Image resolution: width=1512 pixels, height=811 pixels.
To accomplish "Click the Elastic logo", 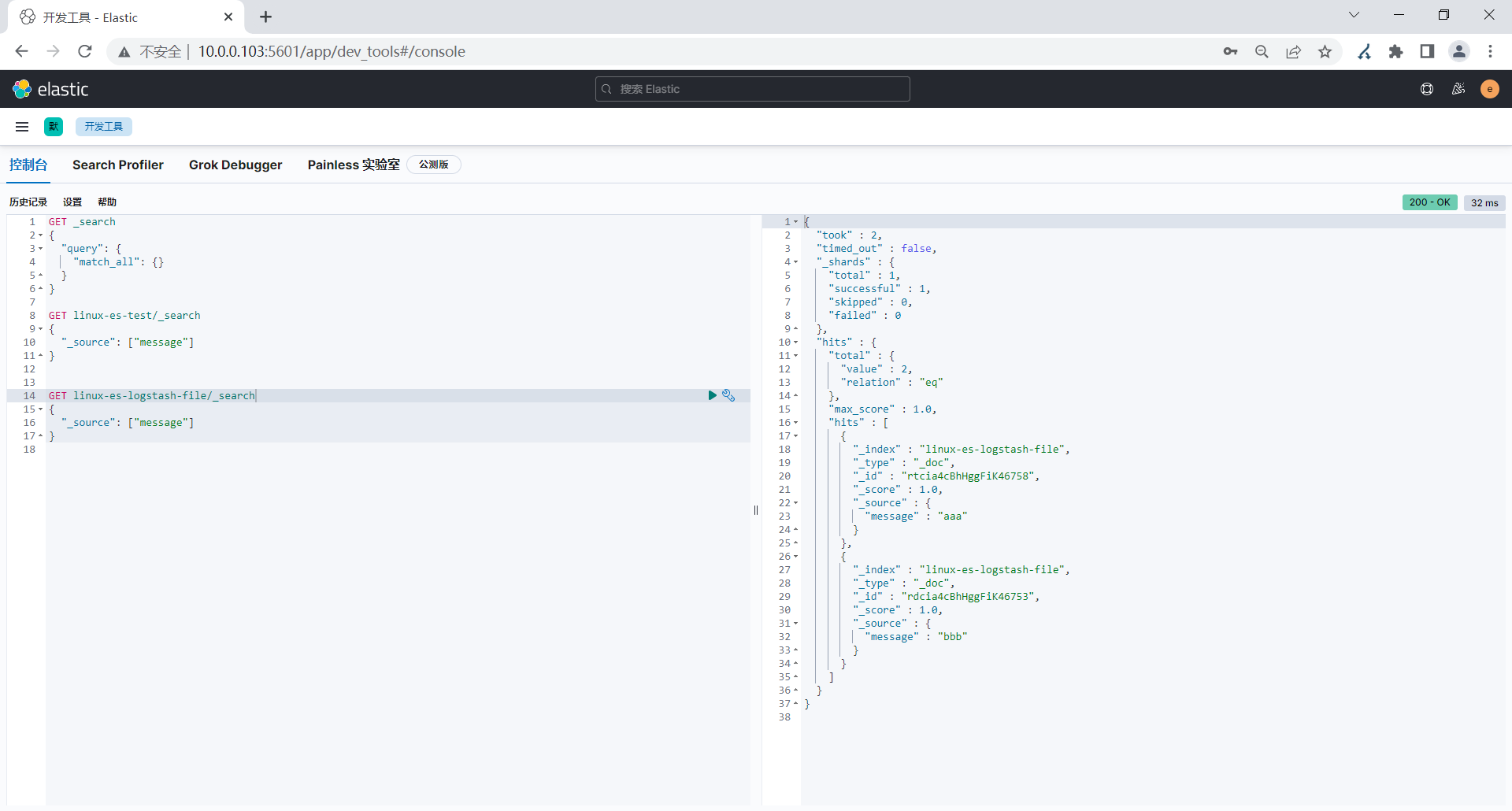I will (50, 89).
